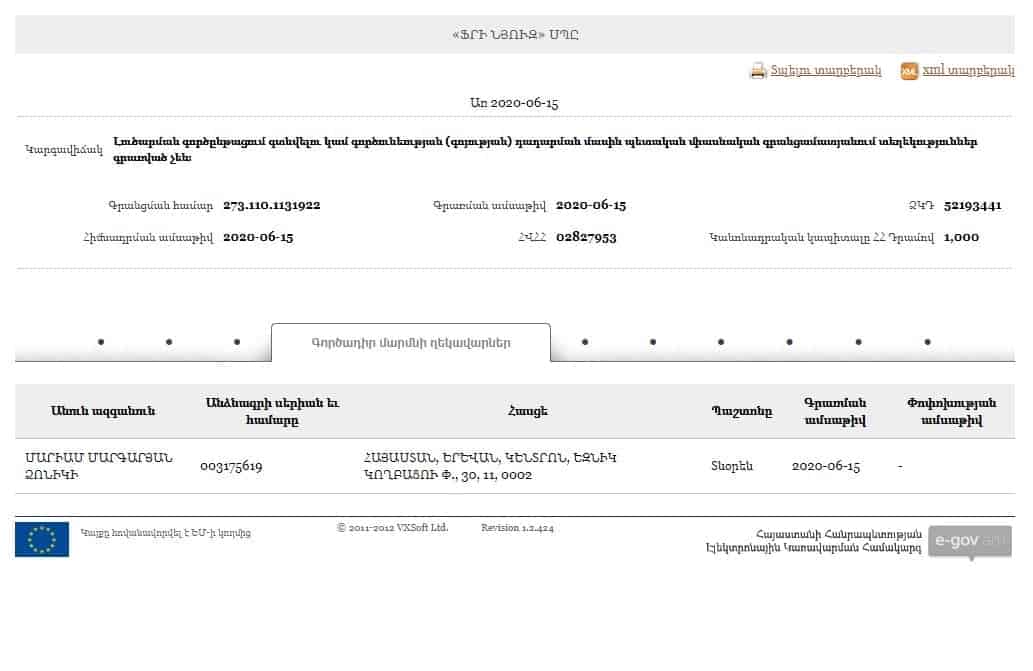This screenshot has height=671, width=1033.
Task: Click the e-gov.am logo badge
Action: [x=970, y=542]
